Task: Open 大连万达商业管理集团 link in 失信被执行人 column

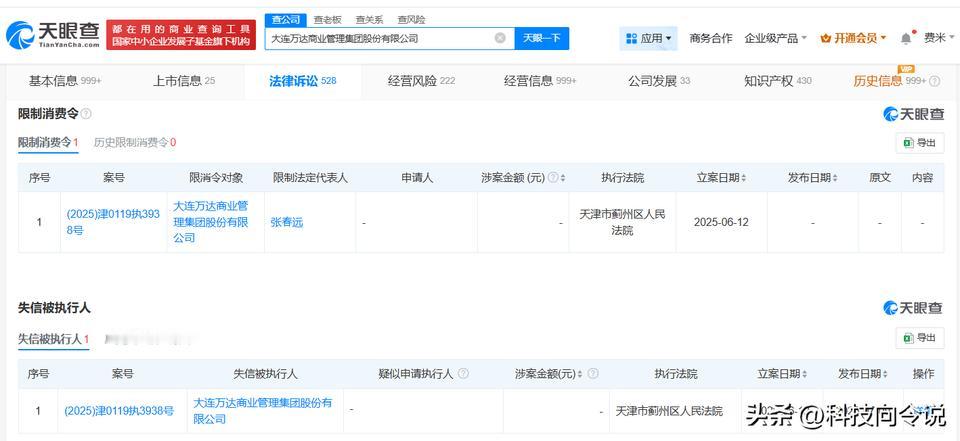Action: (263, 411)
